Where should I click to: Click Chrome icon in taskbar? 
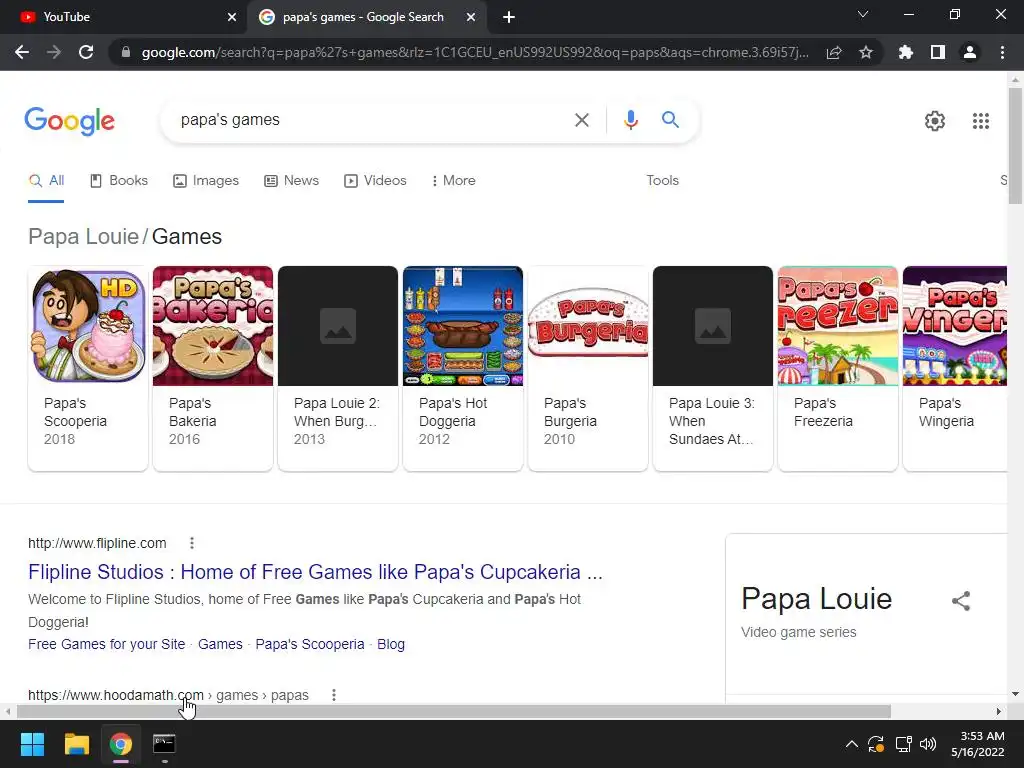point(121,744)
